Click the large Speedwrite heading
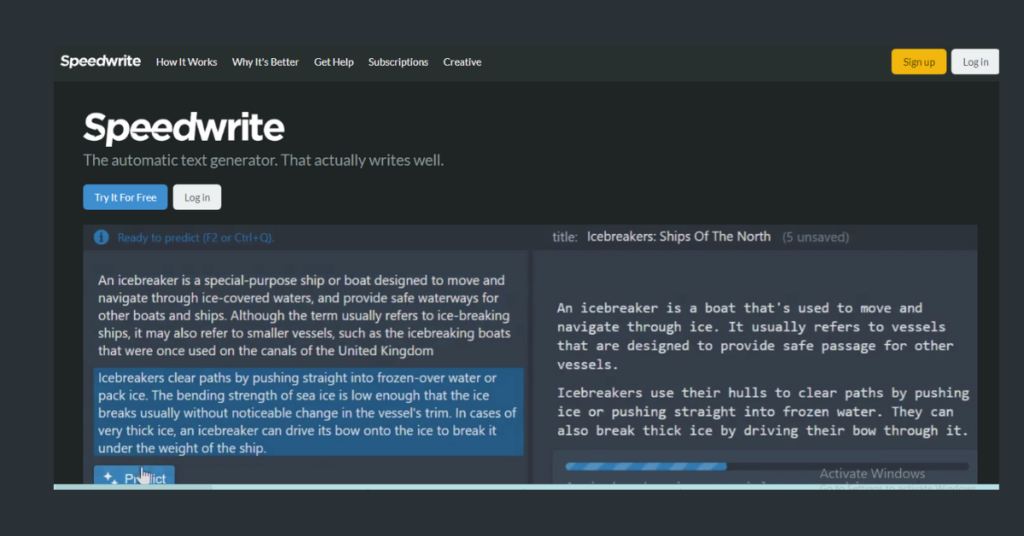Viewport: 1024px width, 536px height. click(x=184, y=127)
